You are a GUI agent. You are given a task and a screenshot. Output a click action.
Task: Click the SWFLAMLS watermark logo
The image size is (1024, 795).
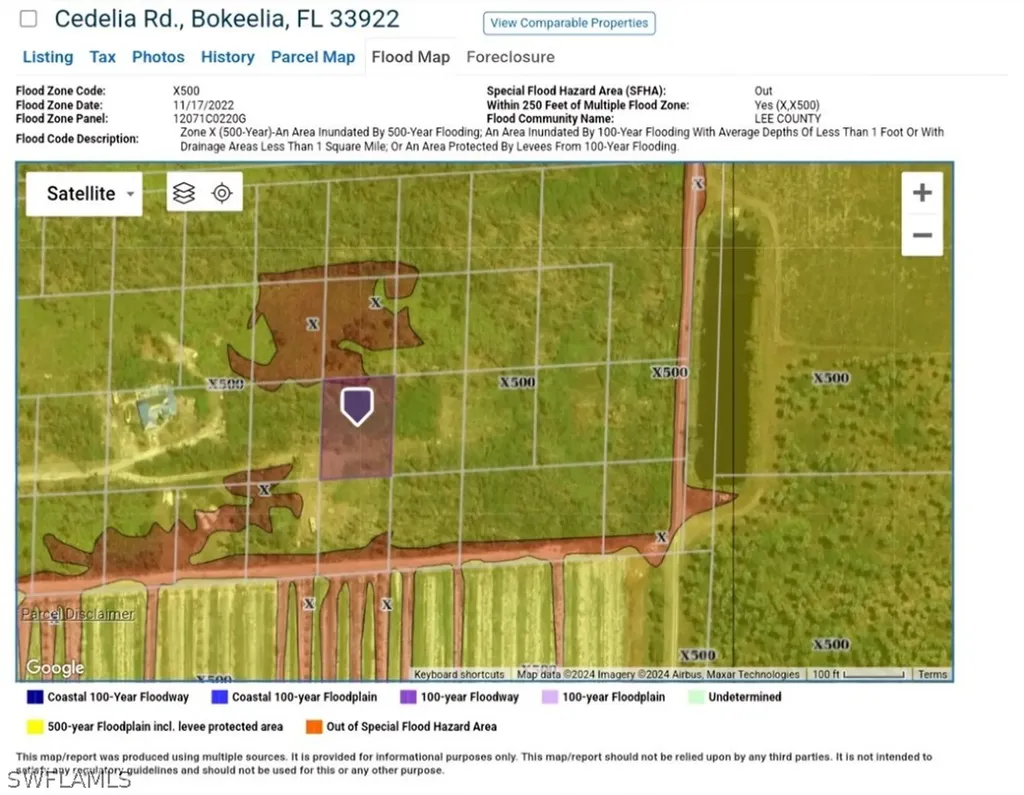pyautogui.click(x=70, y=779)
